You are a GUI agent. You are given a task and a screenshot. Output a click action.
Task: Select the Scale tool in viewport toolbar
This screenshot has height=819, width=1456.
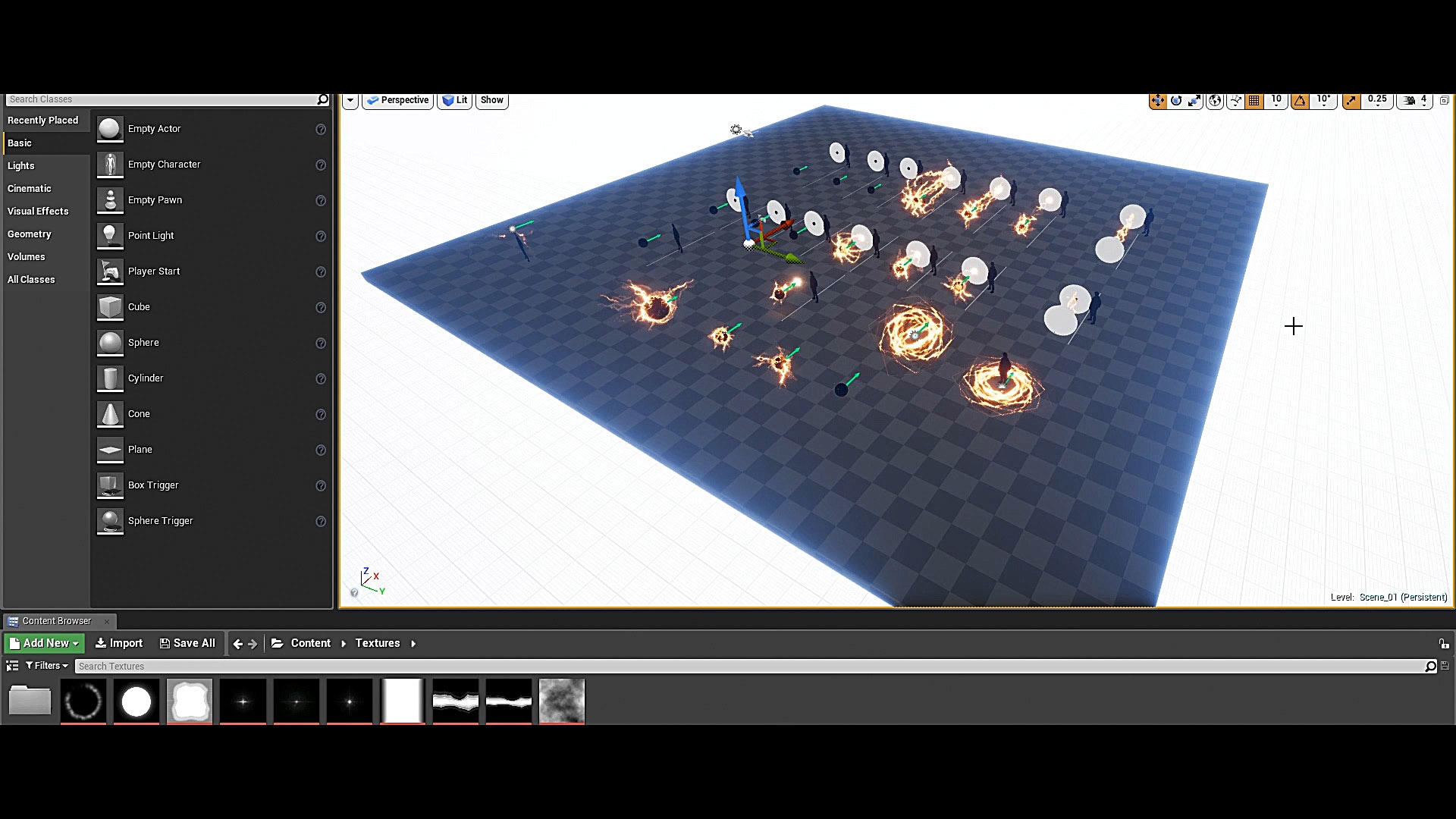click(x=1195, y=101)
